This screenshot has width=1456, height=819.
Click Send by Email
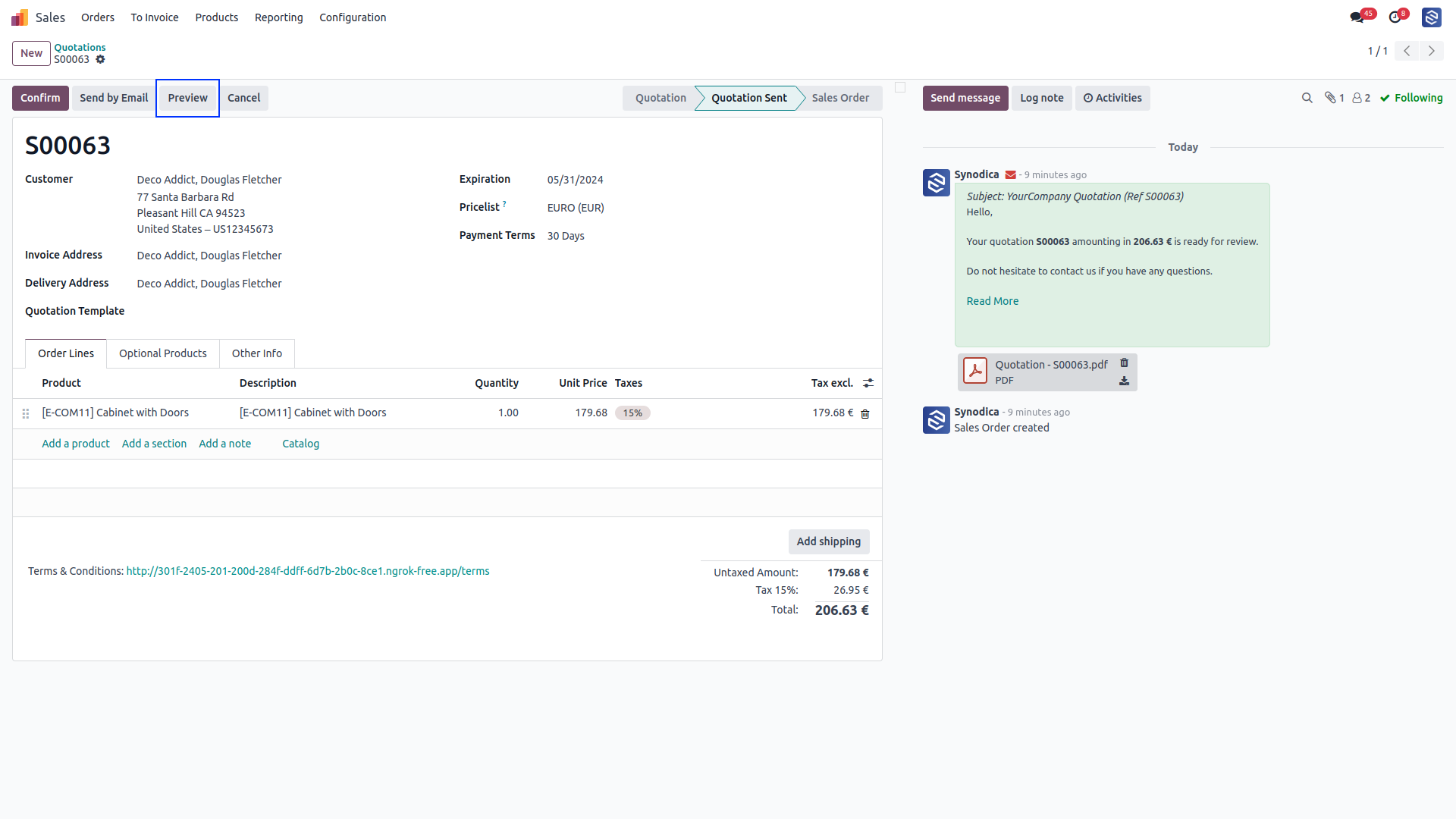tap(114, 98)
